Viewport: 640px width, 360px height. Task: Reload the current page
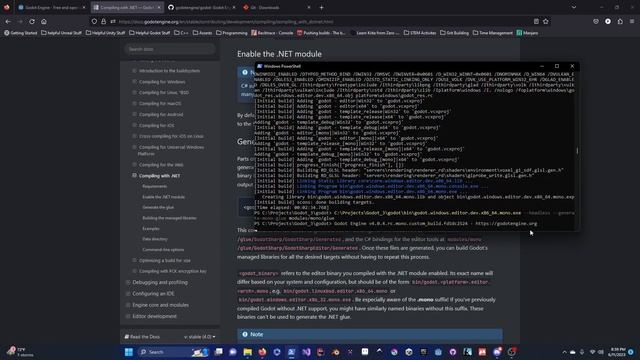pos(32,22)
